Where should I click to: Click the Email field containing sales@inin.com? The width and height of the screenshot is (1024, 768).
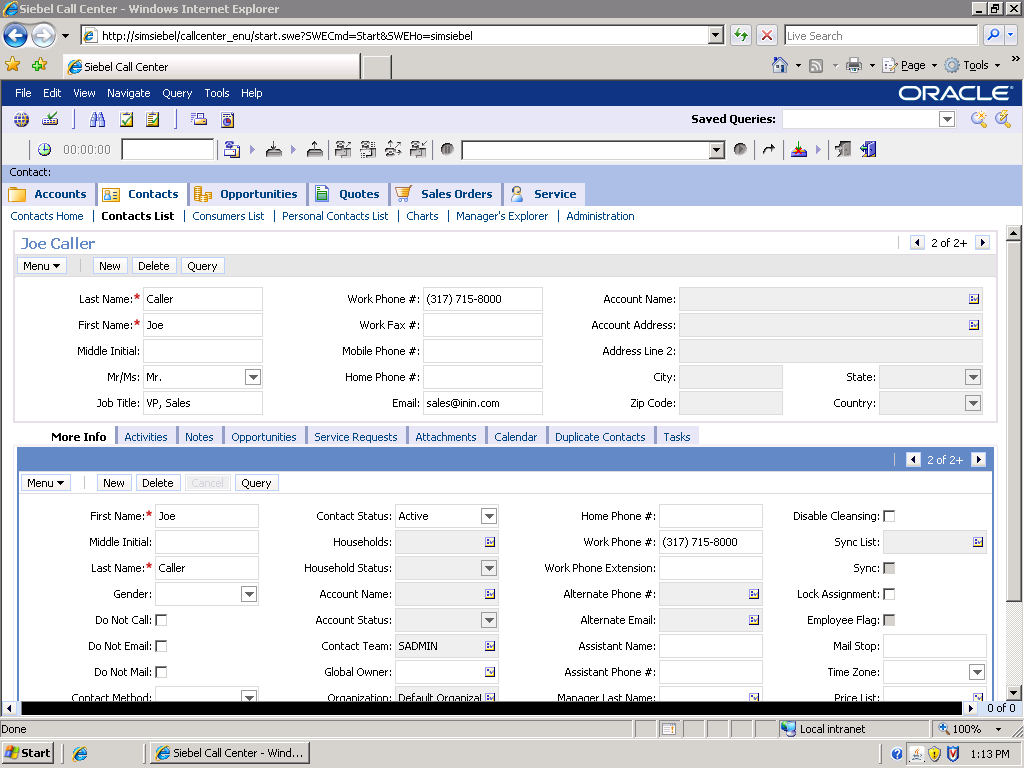click(x=482, y=403)
